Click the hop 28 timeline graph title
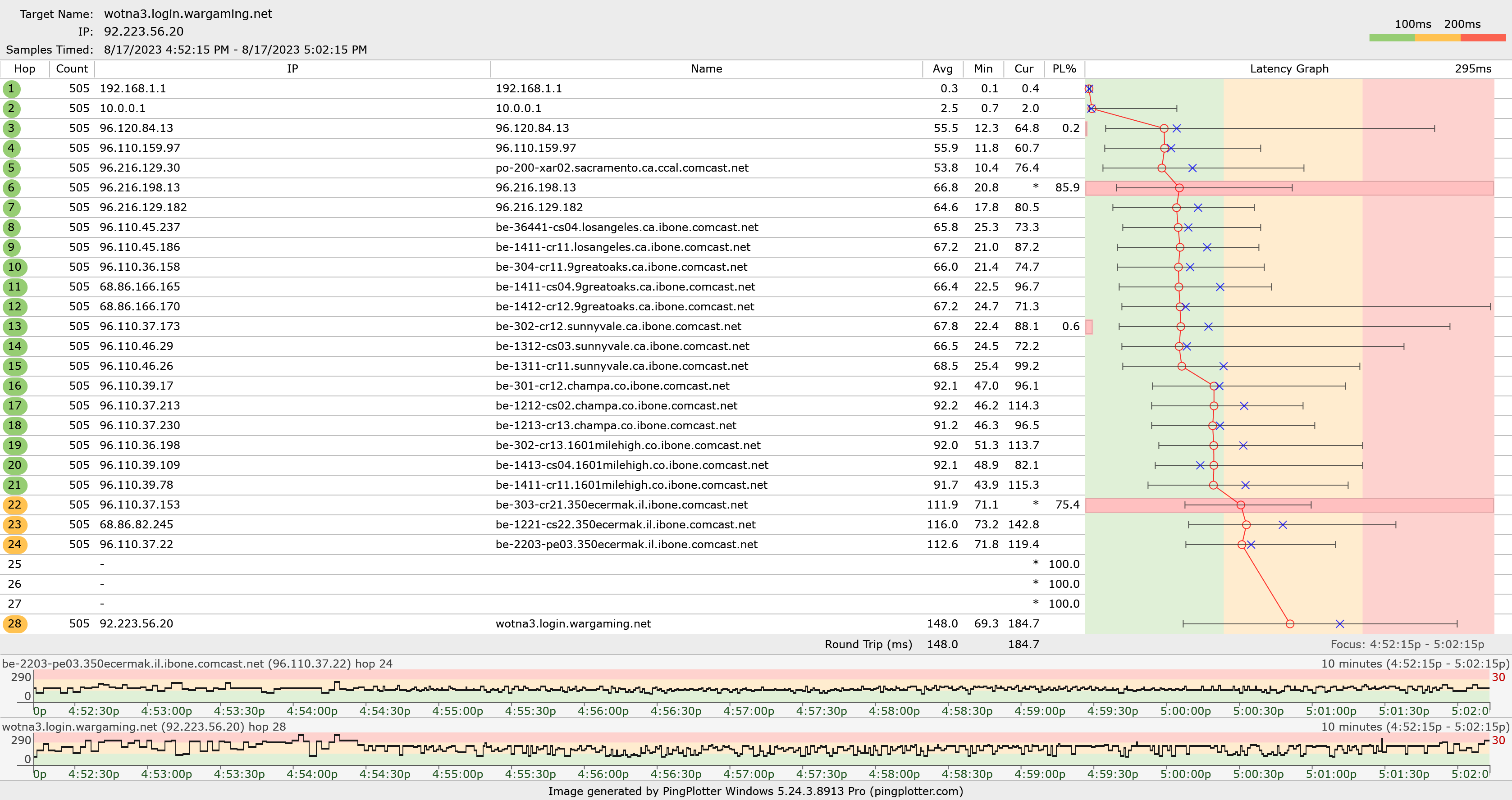Screen dimensions: 1512x800 point(144,727)
